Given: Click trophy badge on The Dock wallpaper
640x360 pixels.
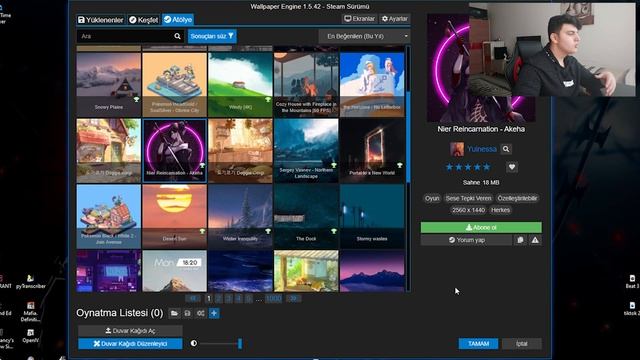Looking at the screenshot, I should (333, 231).
